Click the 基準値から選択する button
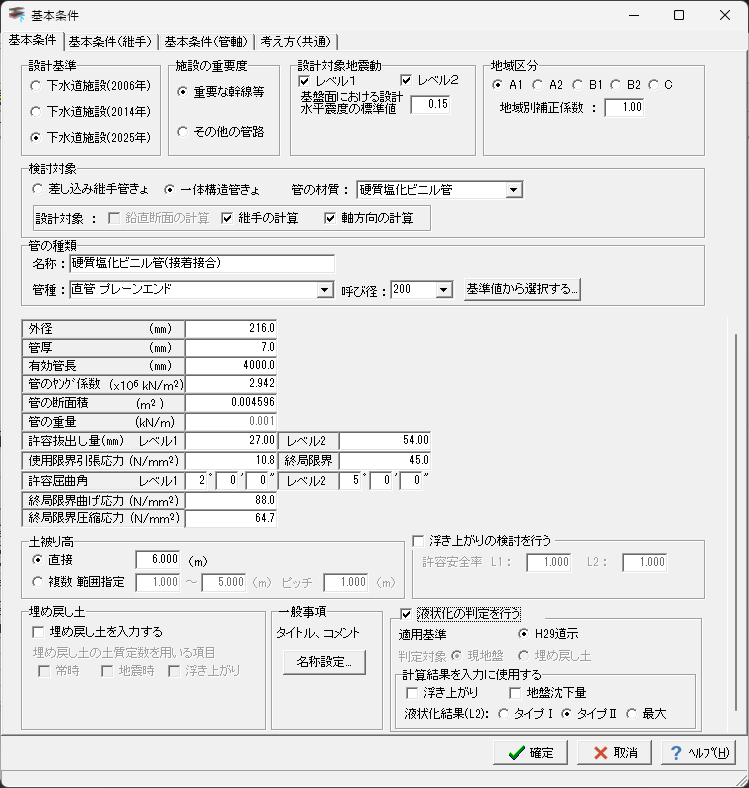749x788 pixels. pos(522,289)
